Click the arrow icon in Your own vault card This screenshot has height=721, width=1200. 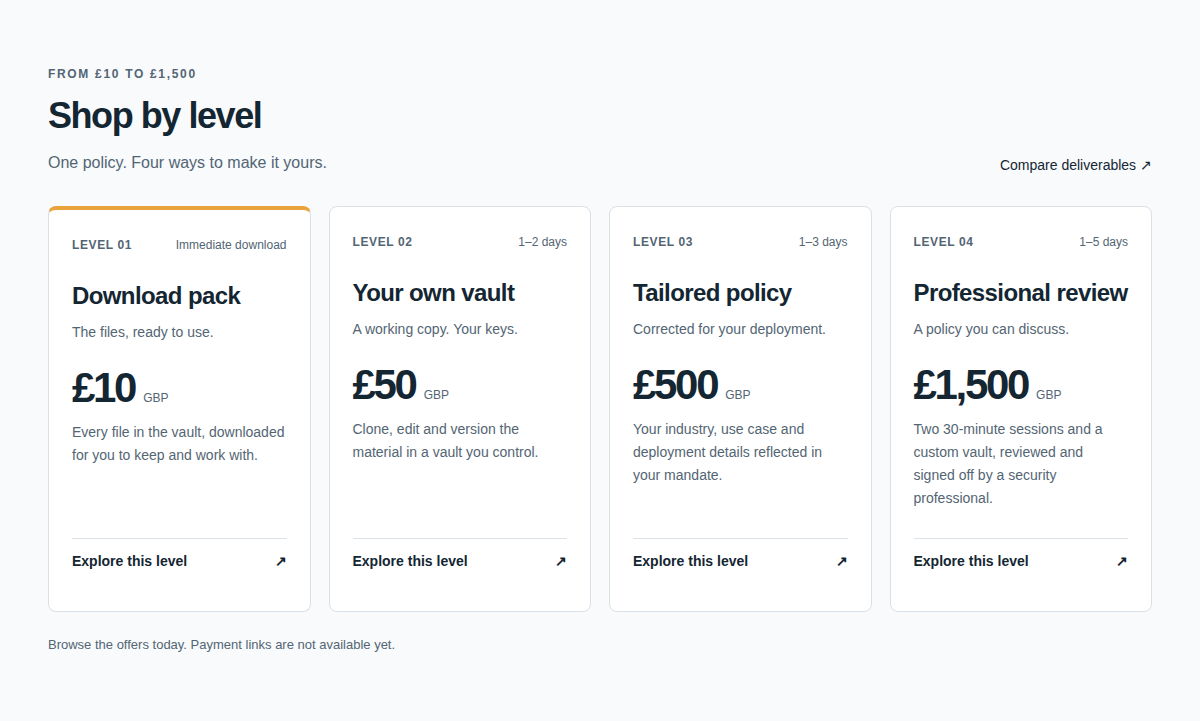tap(561, 561)
